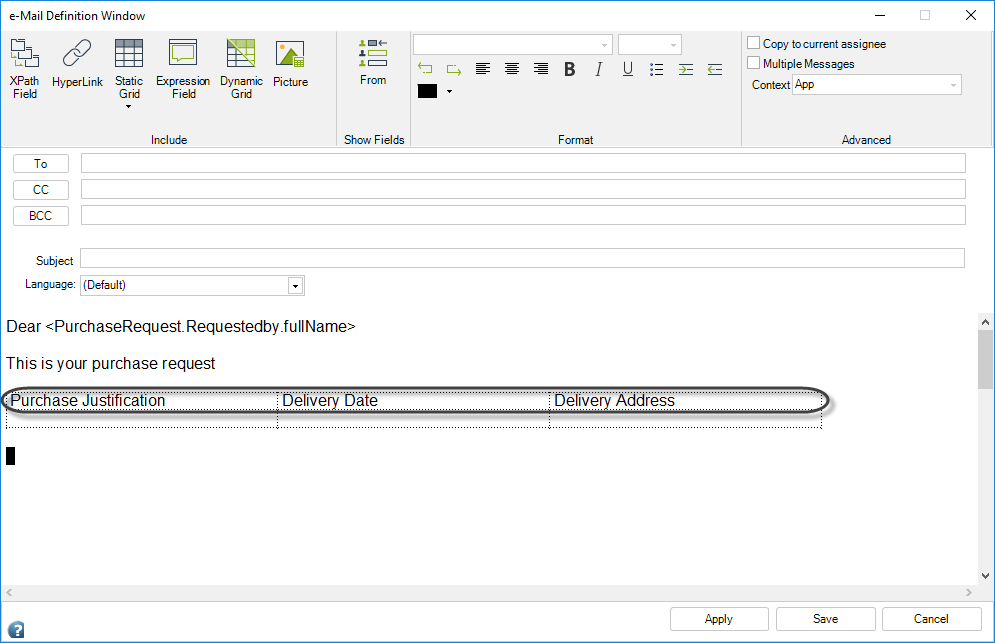Image resolution: width=995 pixels, height=643 pixels.
Task: Insert an XPath Field
Action: tap(25, 69)
